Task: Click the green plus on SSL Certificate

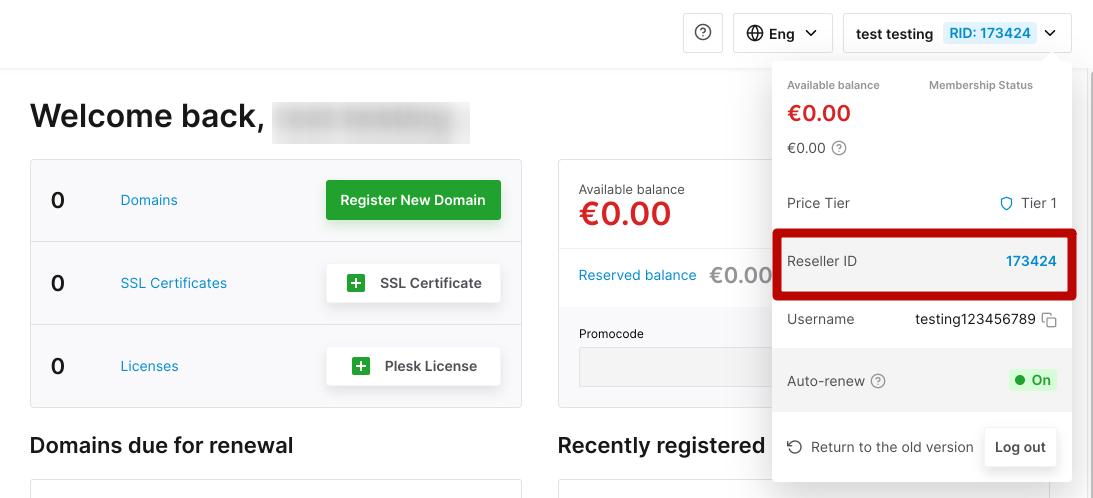Action: pos(356,283)
